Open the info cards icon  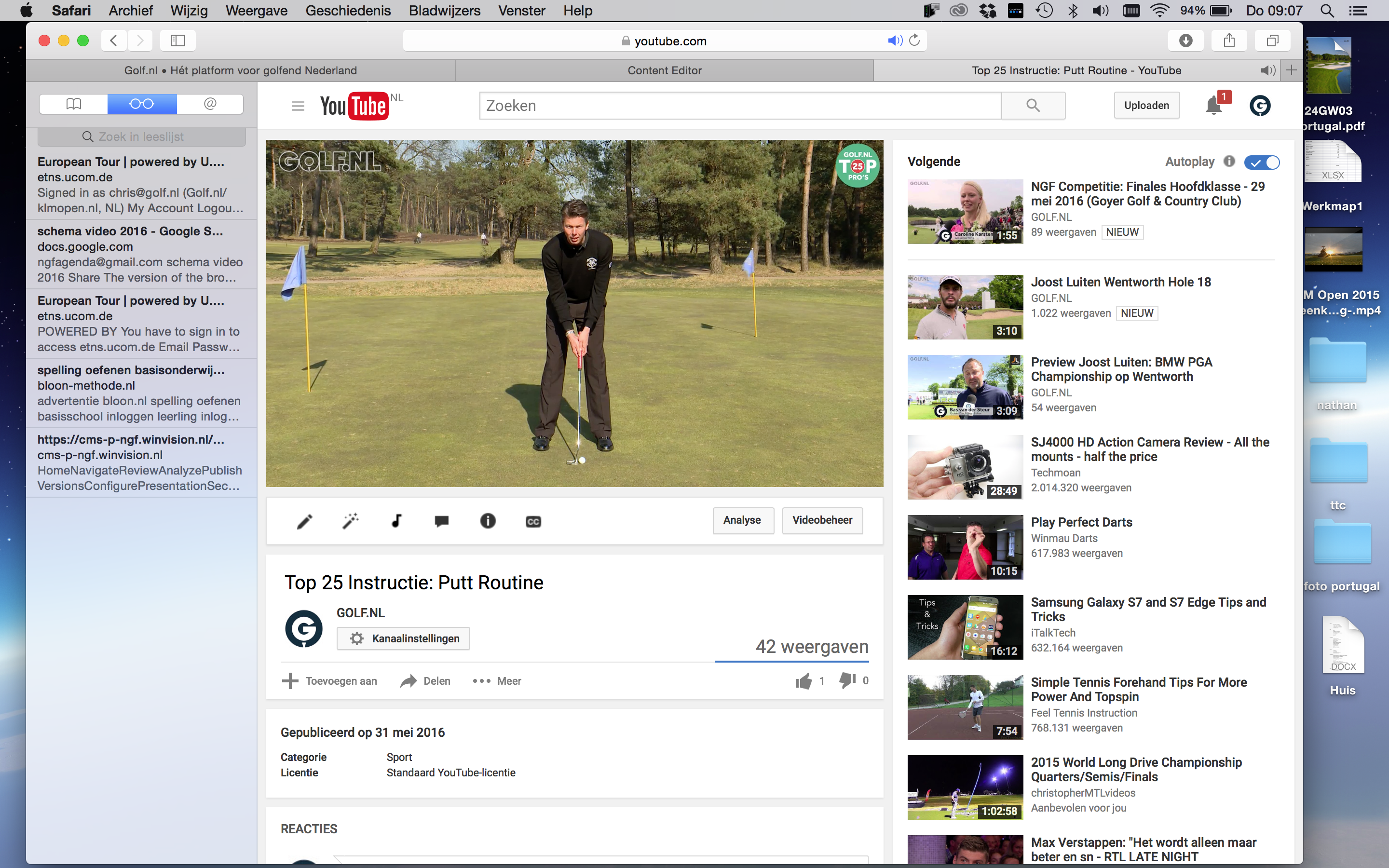click(x=487, y=521)
